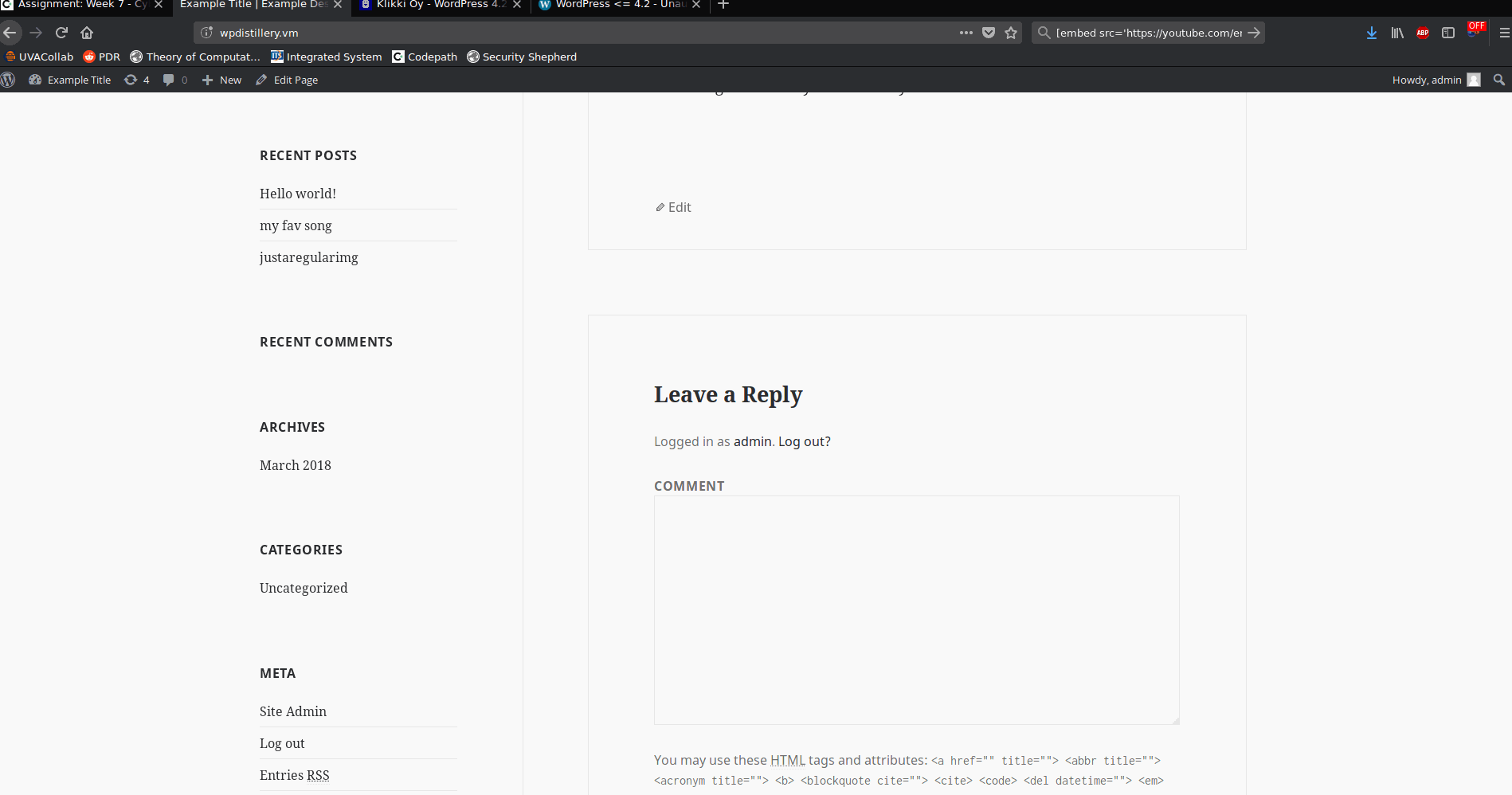The height and width of the screenshot is (795, 1512).
Task: Open the Downloads panel arrow icon
Action: coord(1371,33)
